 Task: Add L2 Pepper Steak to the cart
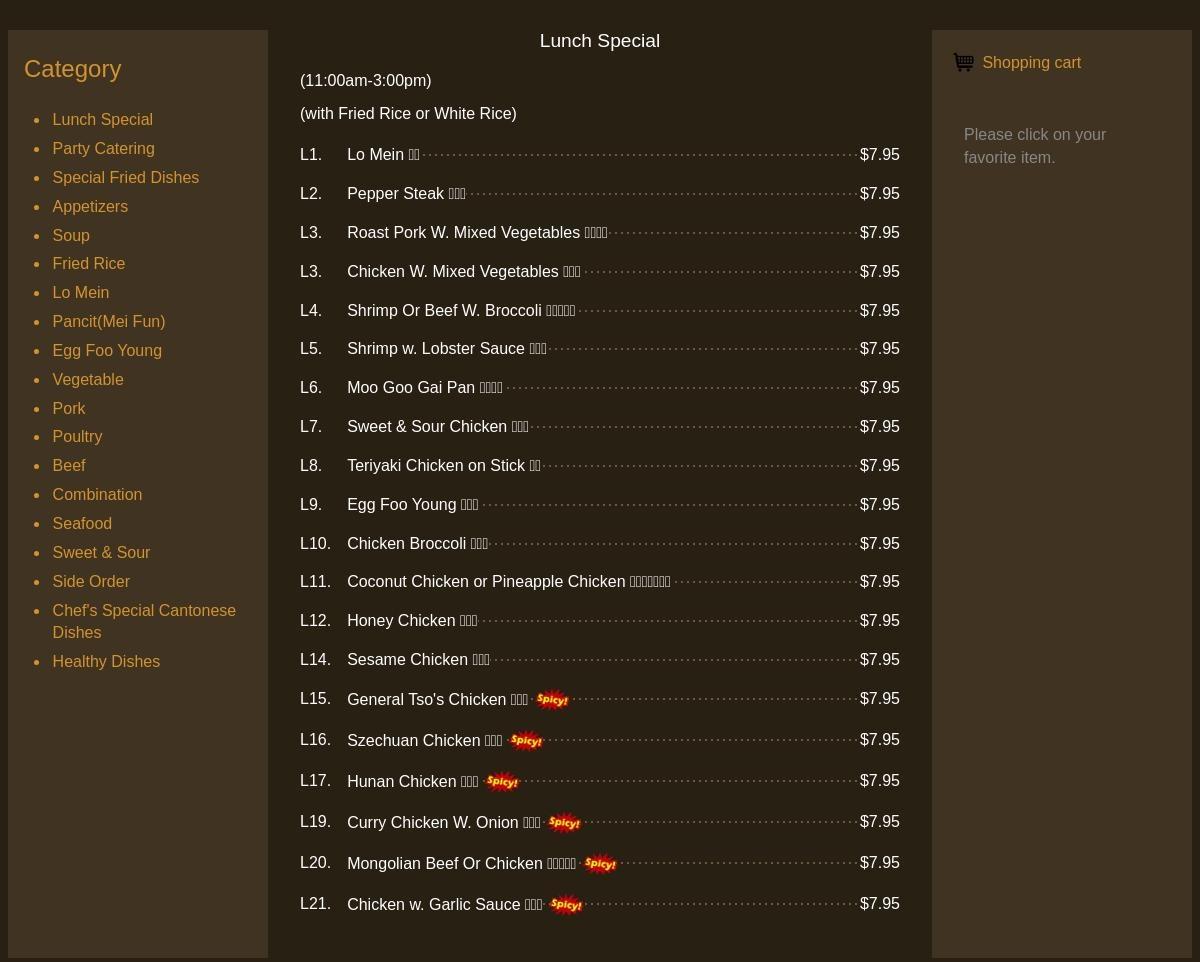pos(395,194)
